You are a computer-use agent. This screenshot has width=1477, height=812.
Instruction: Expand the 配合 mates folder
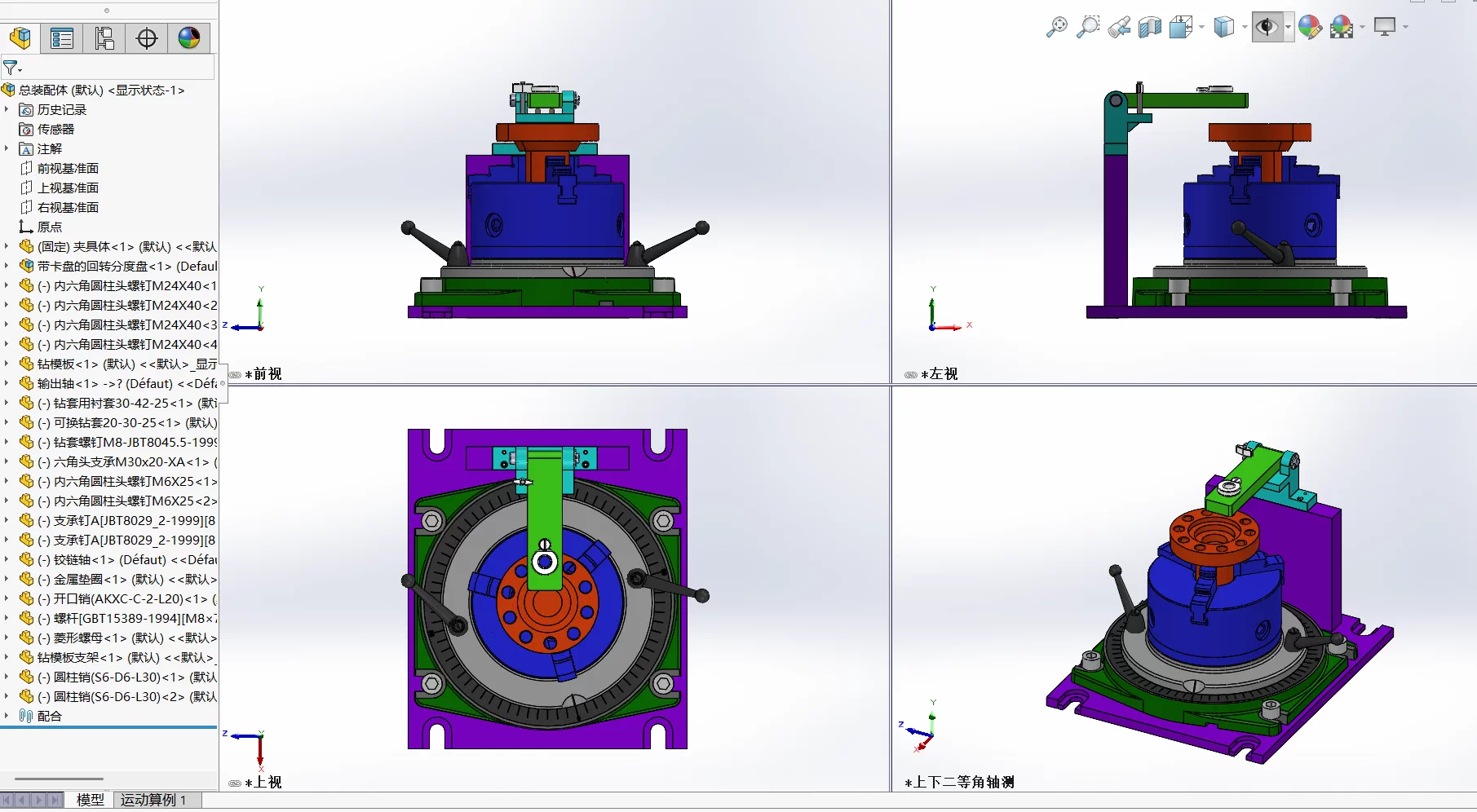[7, 716]
